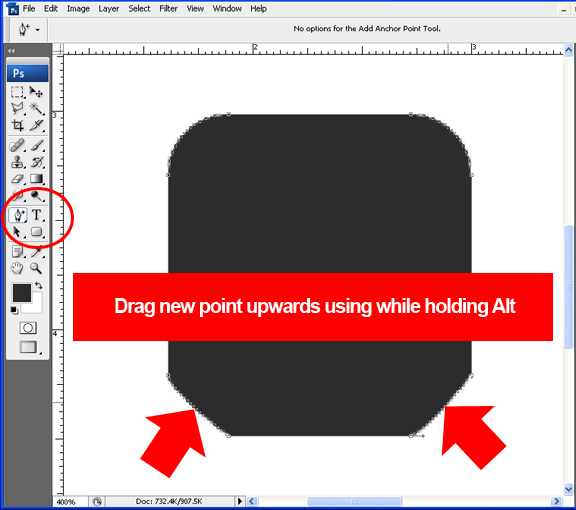Open the View menu
This screenshot has height=510, width=576.
[195, 8]
